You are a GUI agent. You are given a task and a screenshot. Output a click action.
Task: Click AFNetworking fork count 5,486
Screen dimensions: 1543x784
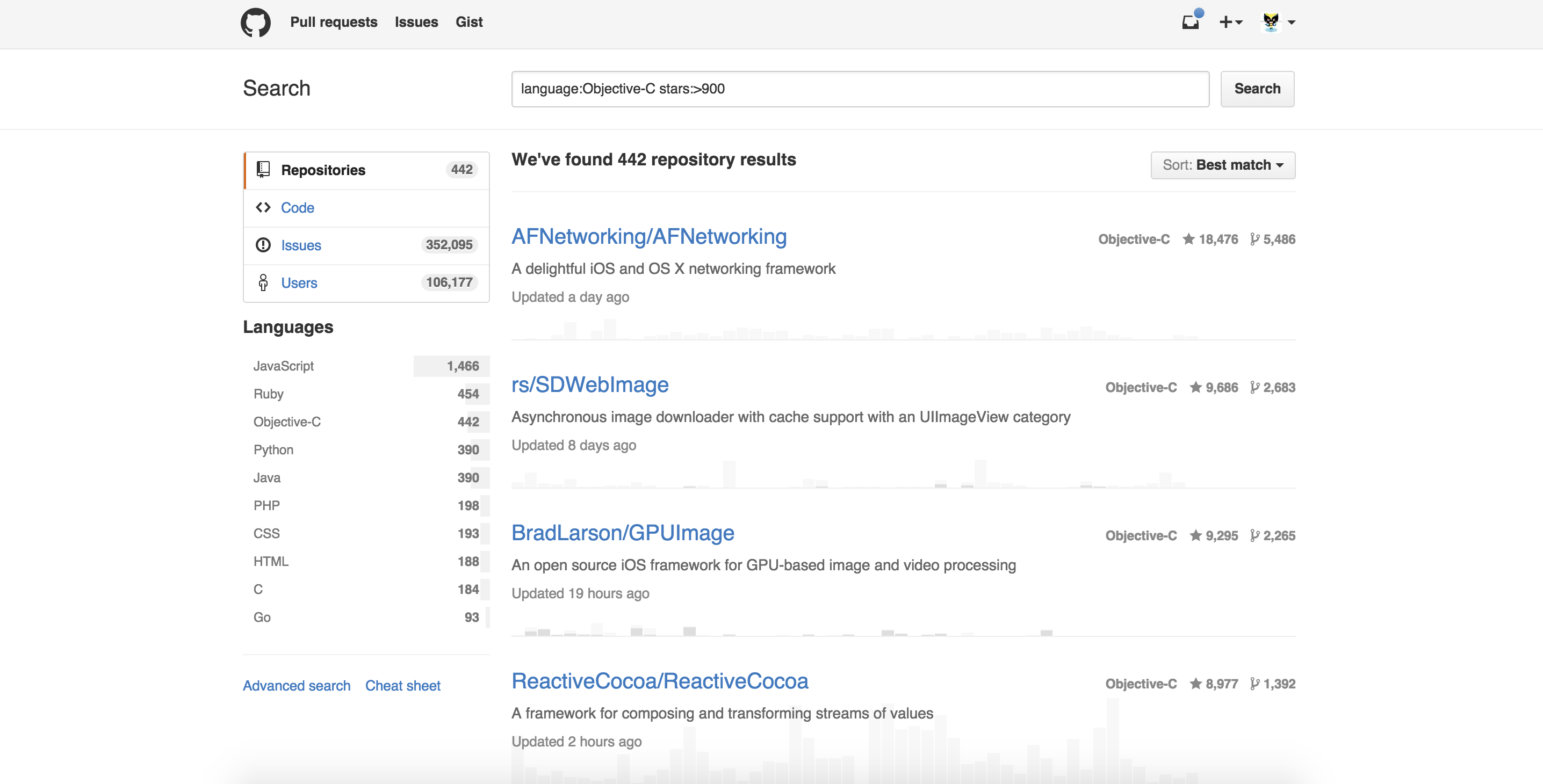pyautogui.click(x=1273, y=239)
